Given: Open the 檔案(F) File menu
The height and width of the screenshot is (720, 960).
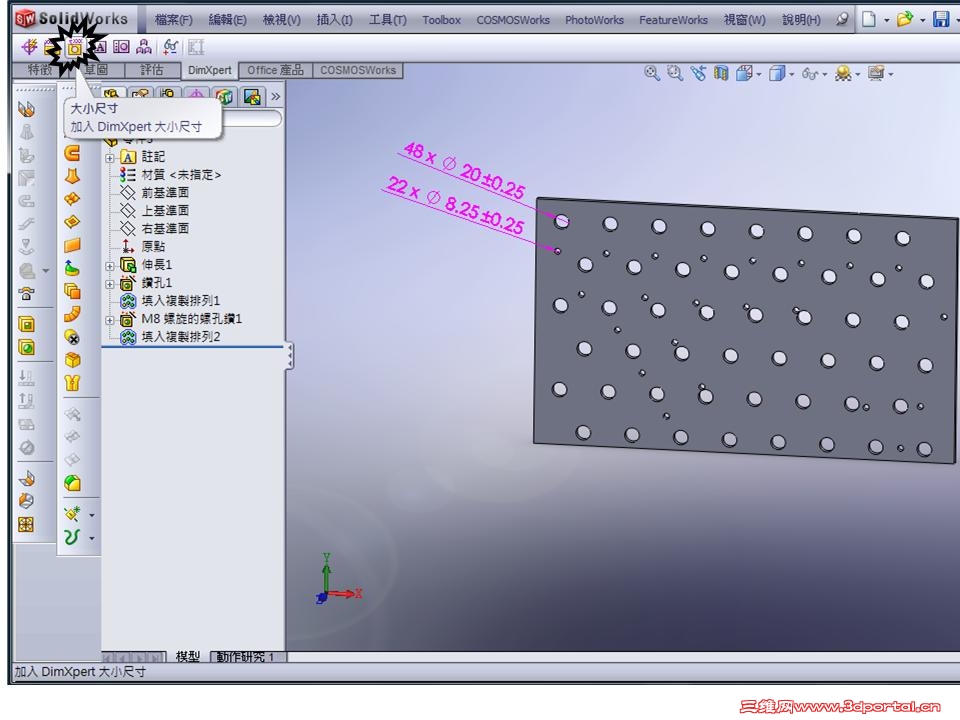Looking at the screenshot, I should [x=173, y=20].
